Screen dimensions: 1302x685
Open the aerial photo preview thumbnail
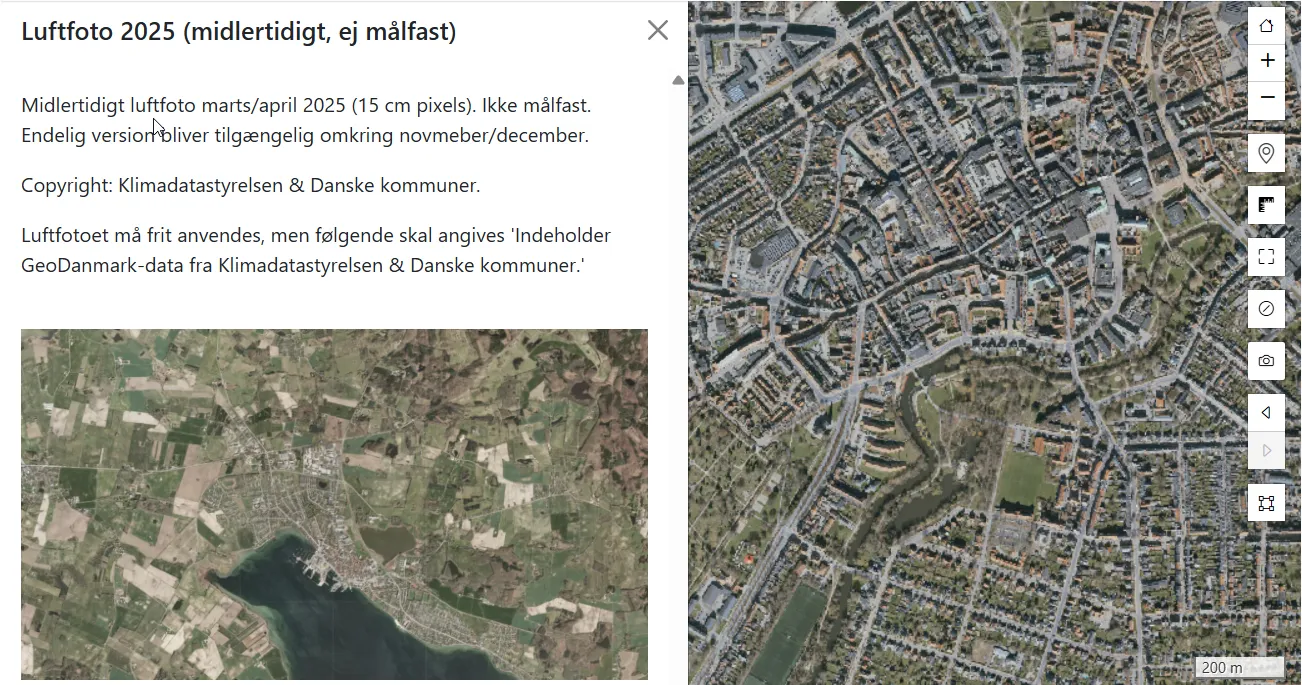pos(334,505)
